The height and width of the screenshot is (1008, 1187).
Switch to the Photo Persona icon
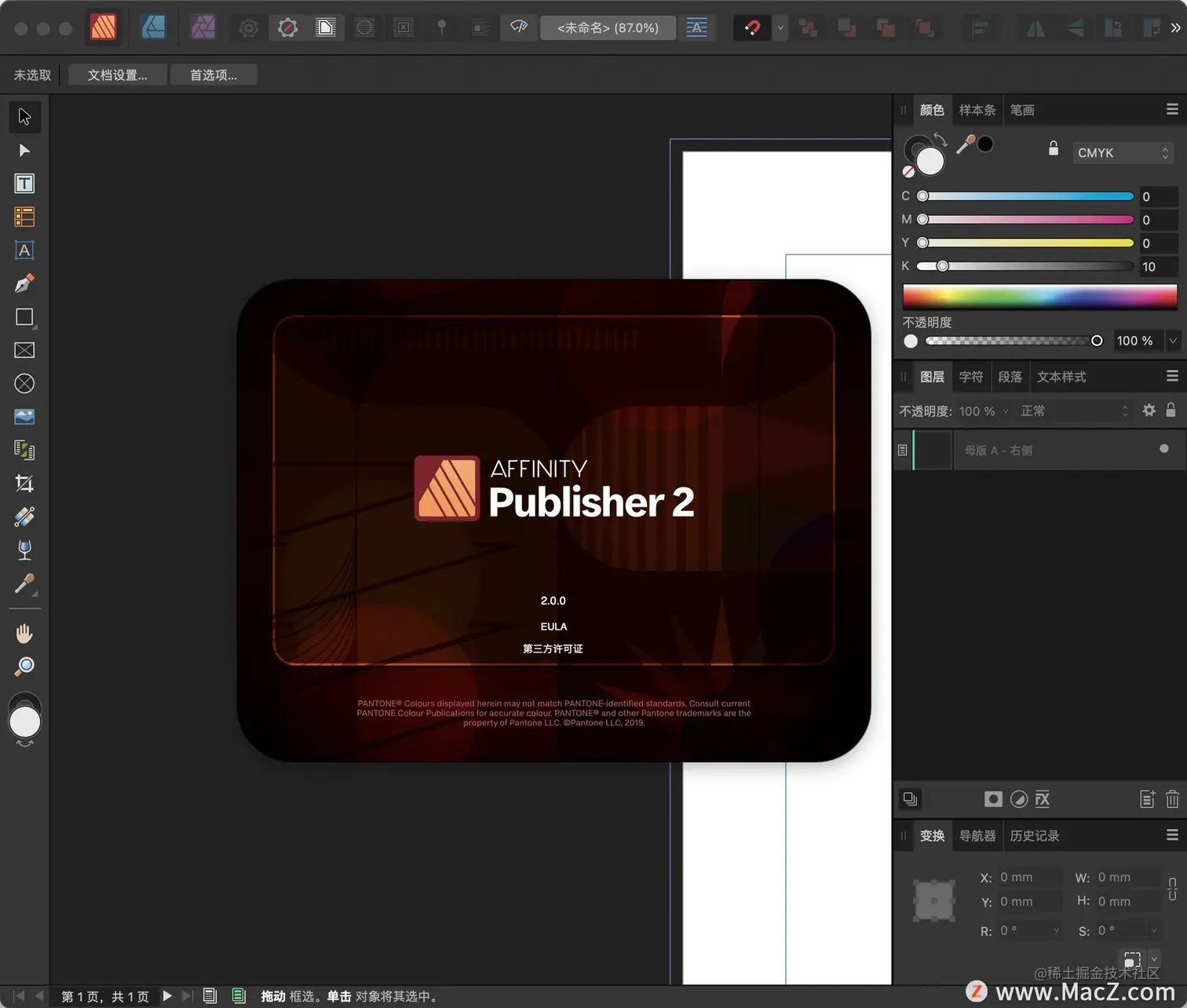(x=203, y=27)
